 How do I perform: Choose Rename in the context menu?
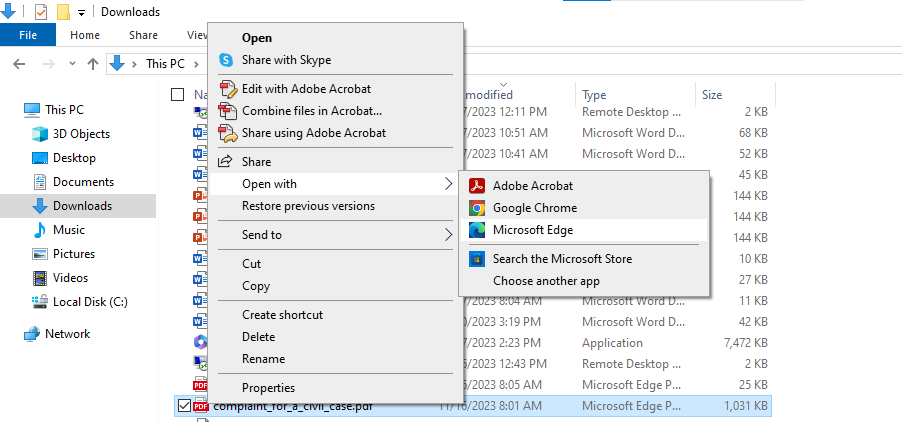[263, 359]
